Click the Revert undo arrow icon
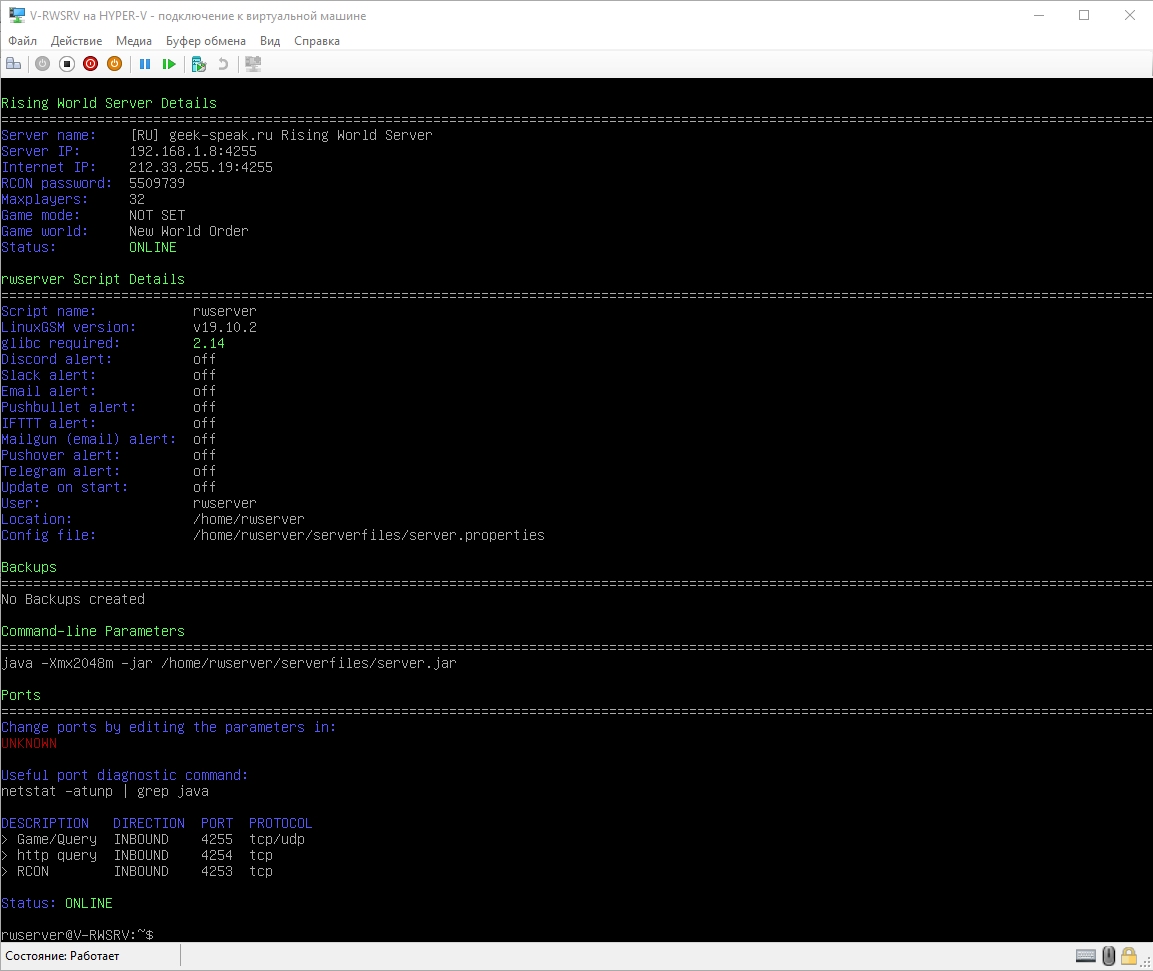The width and height of the screenshot is (1153, 971). click(223, 64)
